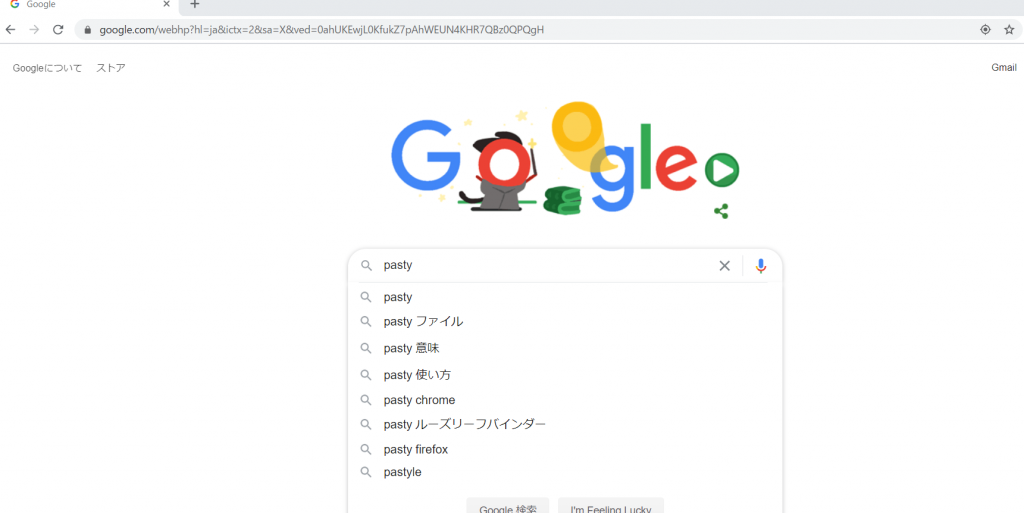Pick the "pastyle" suggestion
This screenshot has height=513, width=1024.
pyautogui.click(x=403, y=472)
